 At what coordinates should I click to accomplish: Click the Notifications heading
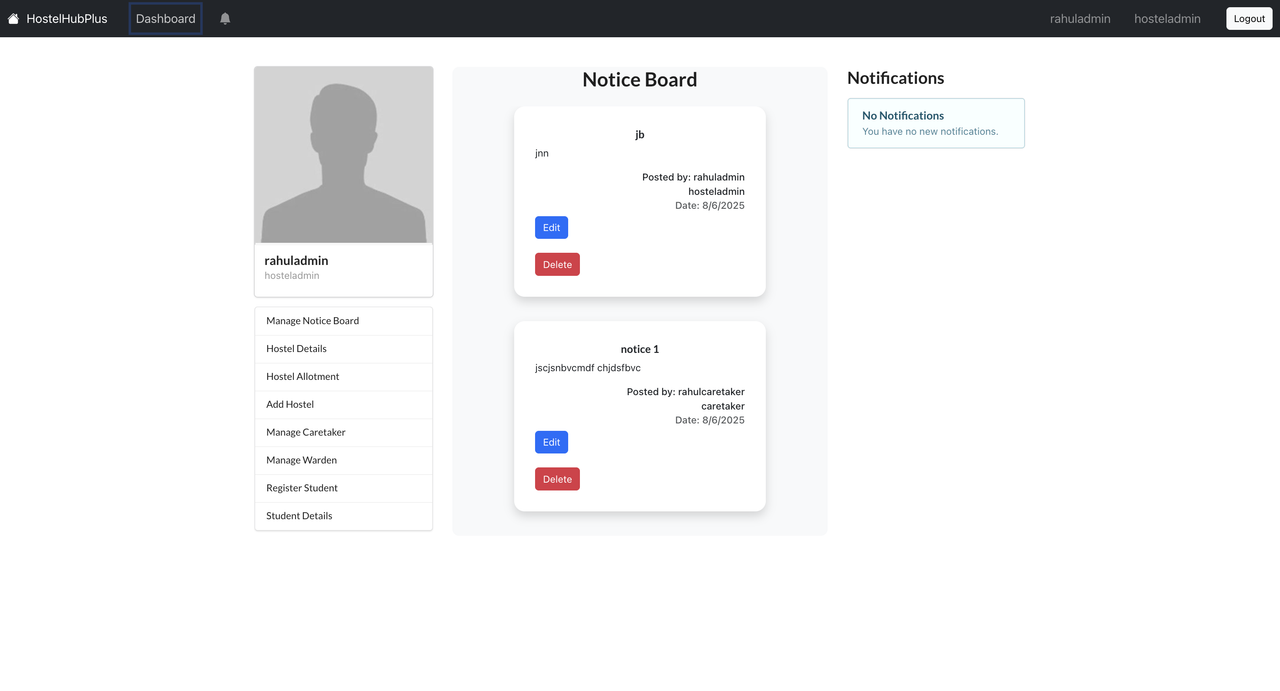click(896, 78)
